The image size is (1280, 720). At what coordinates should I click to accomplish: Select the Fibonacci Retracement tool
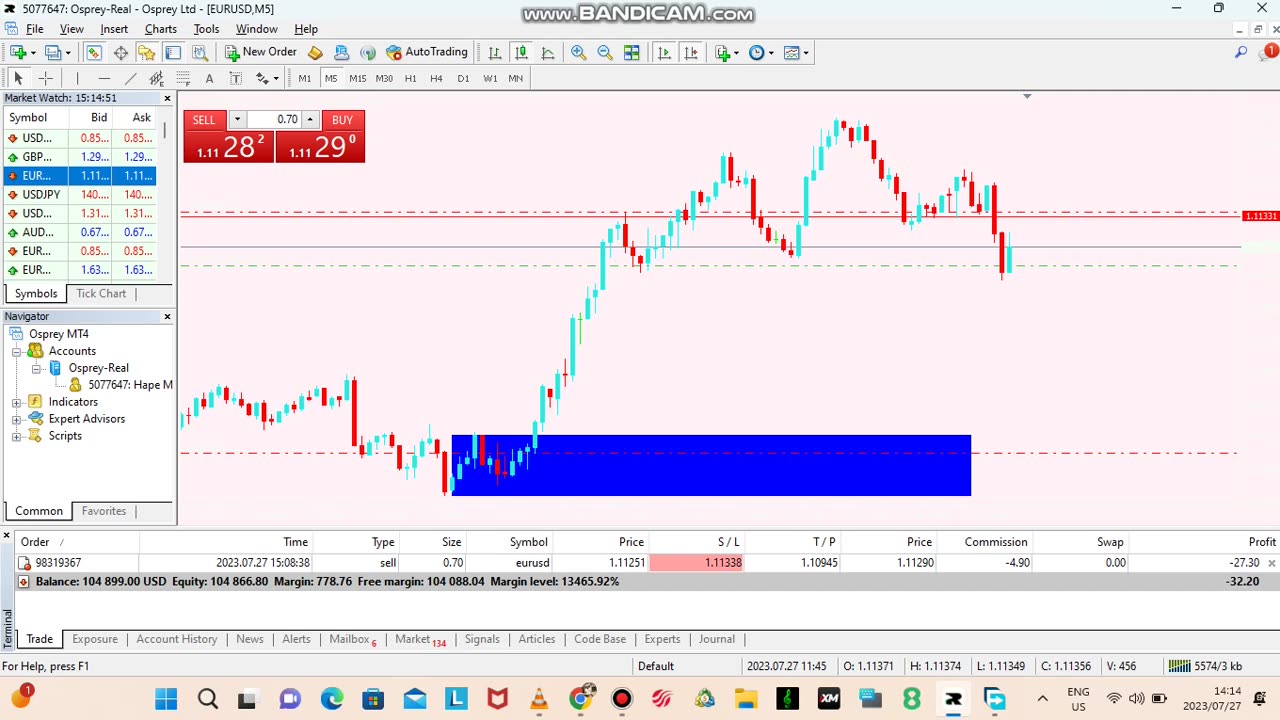tap(183, 78)
